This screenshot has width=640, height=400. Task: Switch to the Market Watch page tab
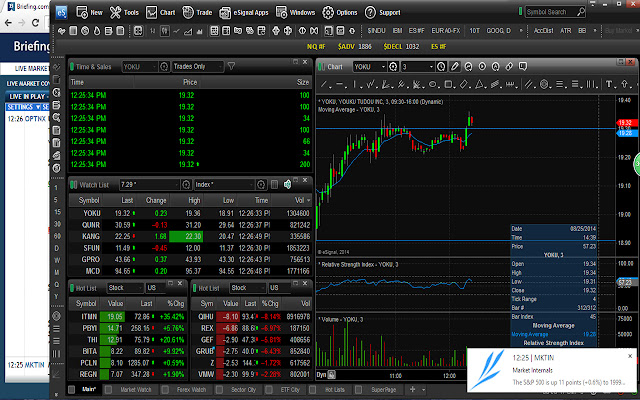coord(131,389)
